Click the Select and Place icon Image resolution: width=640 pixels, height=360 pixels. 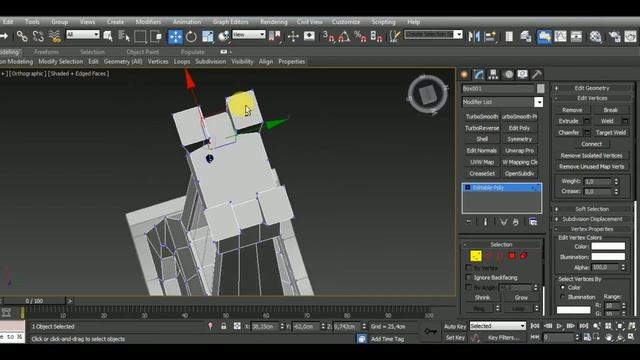pyautogui.click(x=224, y=37)
